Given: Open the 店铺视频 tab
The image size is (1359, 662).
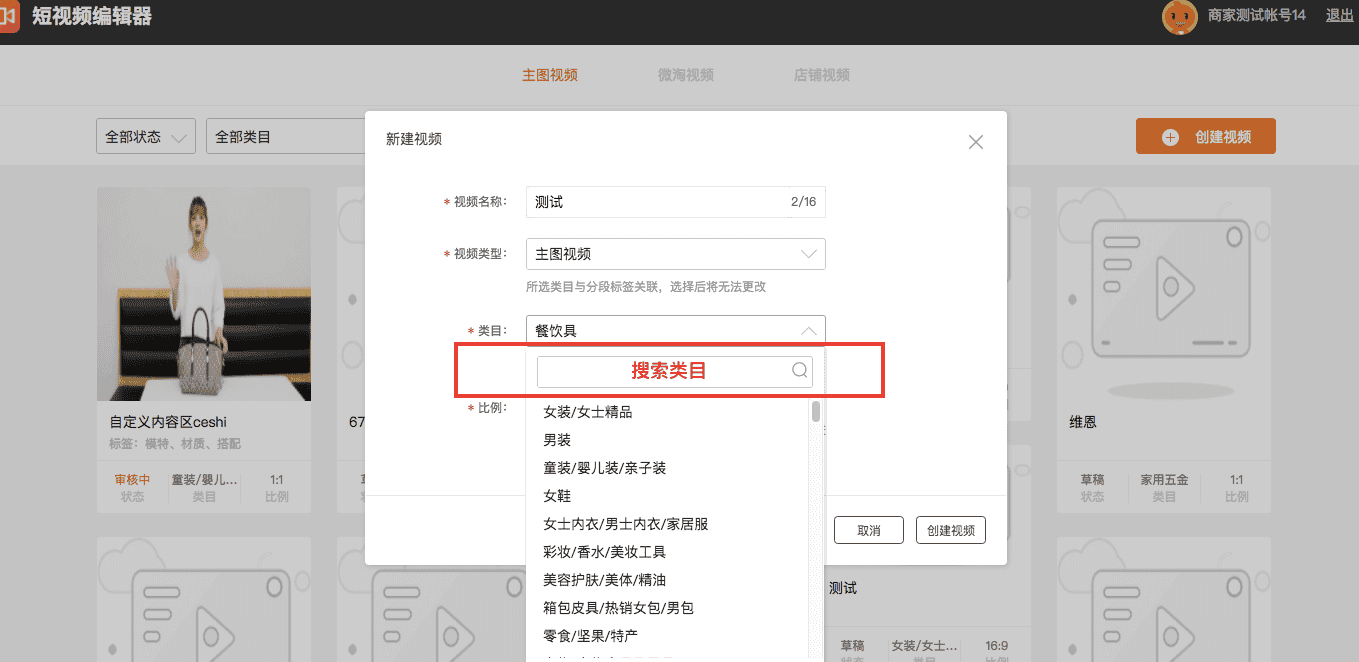Looking at the screenshot, I should [x=821, y=75].
